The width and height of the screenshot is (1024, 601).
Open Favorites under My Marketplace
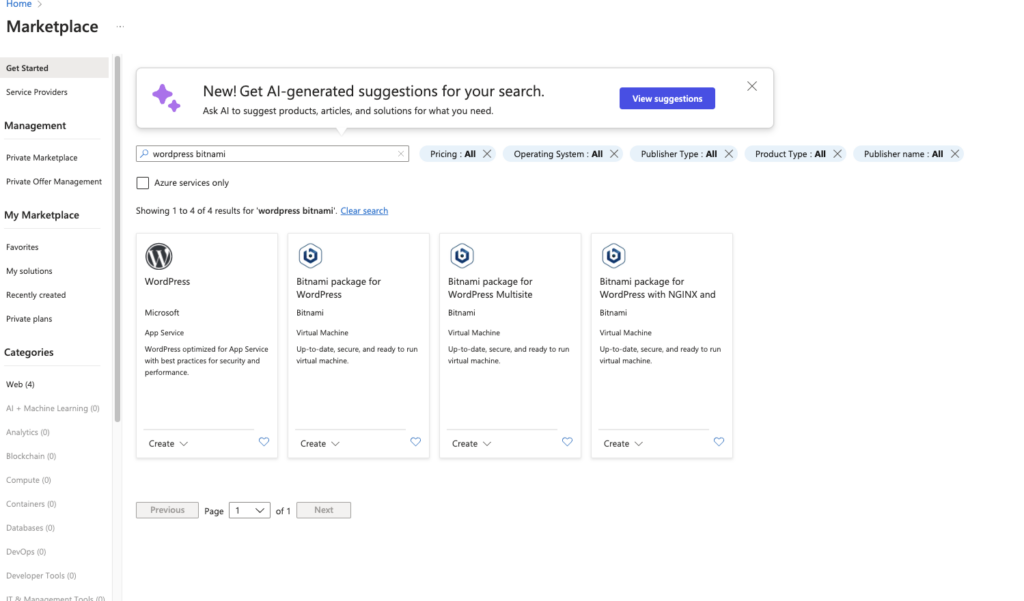pyautogui.click(x=22, y=247)
